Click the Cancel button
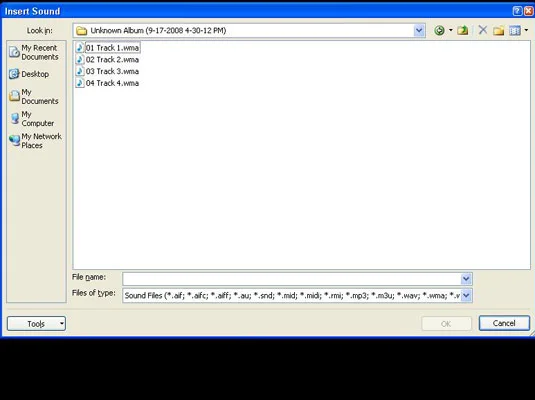The image size is (535, 400). (504, 323)
